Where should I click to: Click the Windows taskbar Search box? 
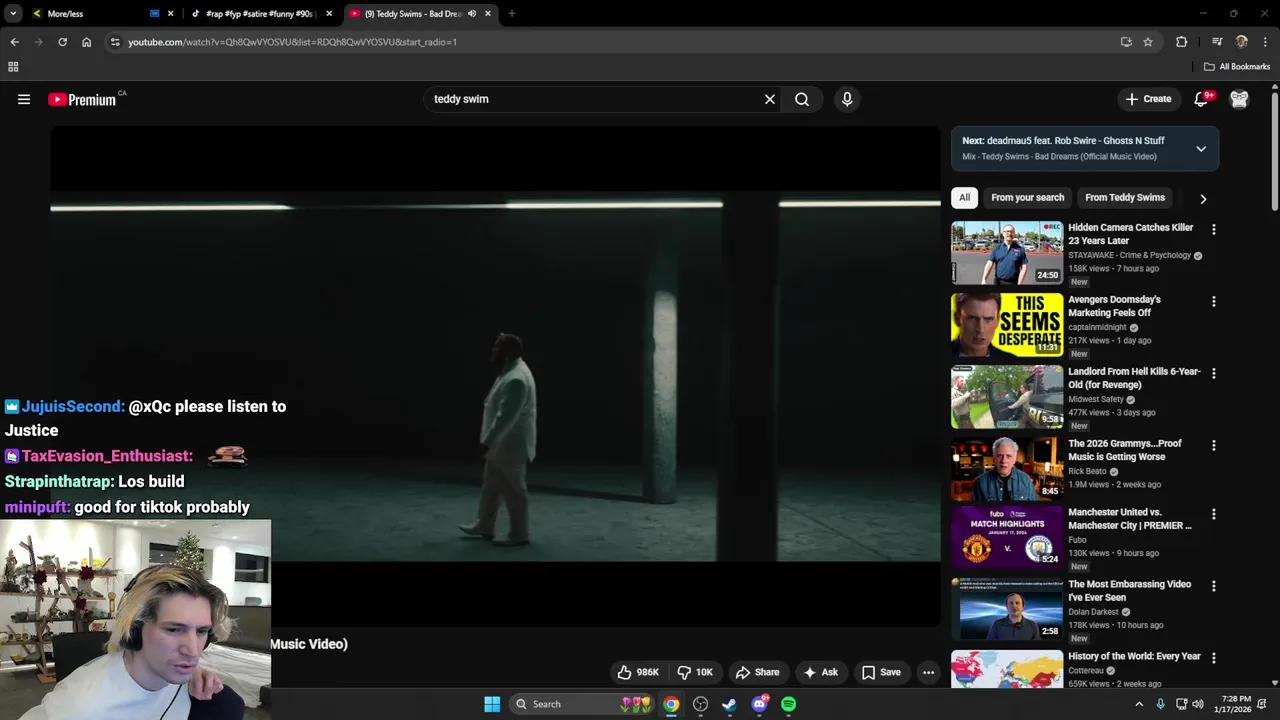tap(582, 704)
